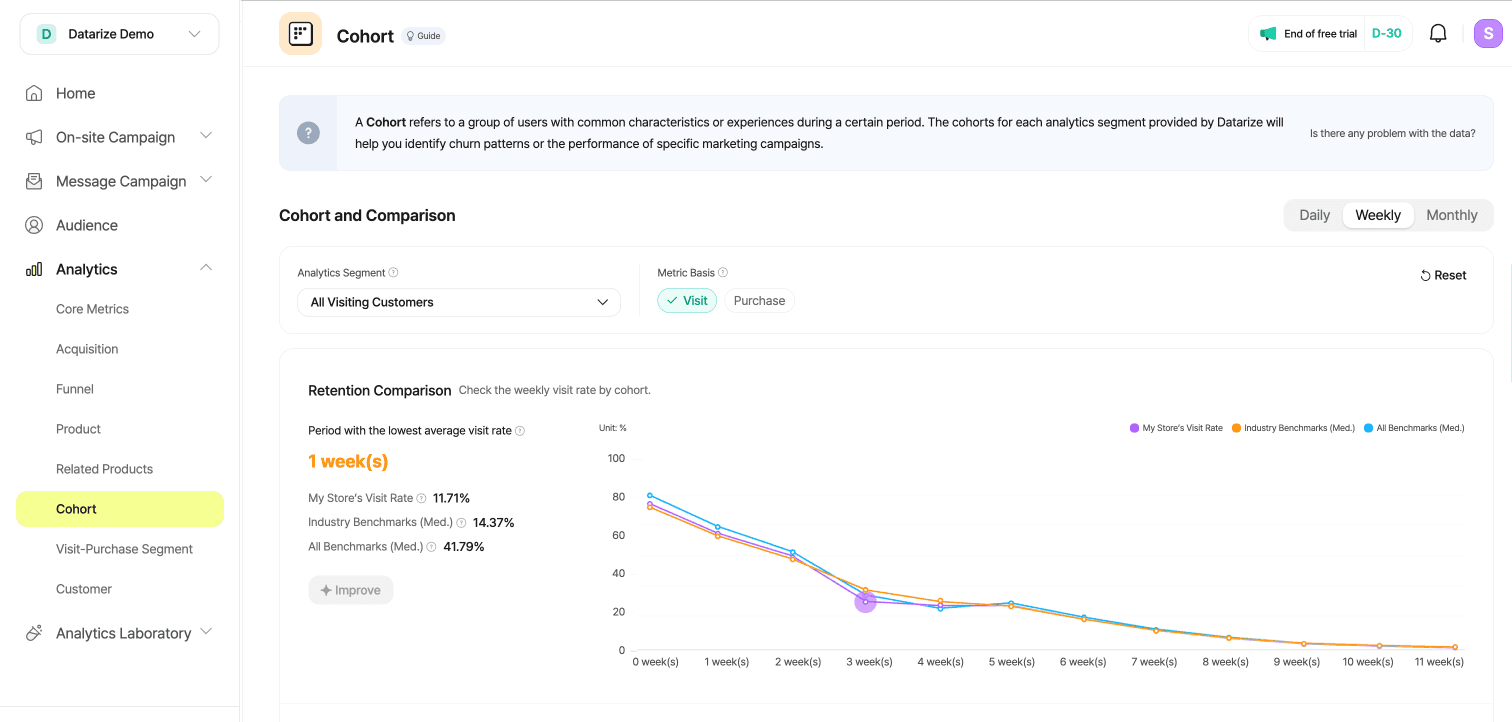Click the '1 week(s)' orange value

348,461
